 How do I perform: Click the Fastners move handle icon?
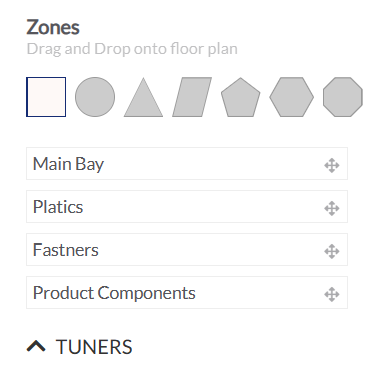(x=332, y=251)
